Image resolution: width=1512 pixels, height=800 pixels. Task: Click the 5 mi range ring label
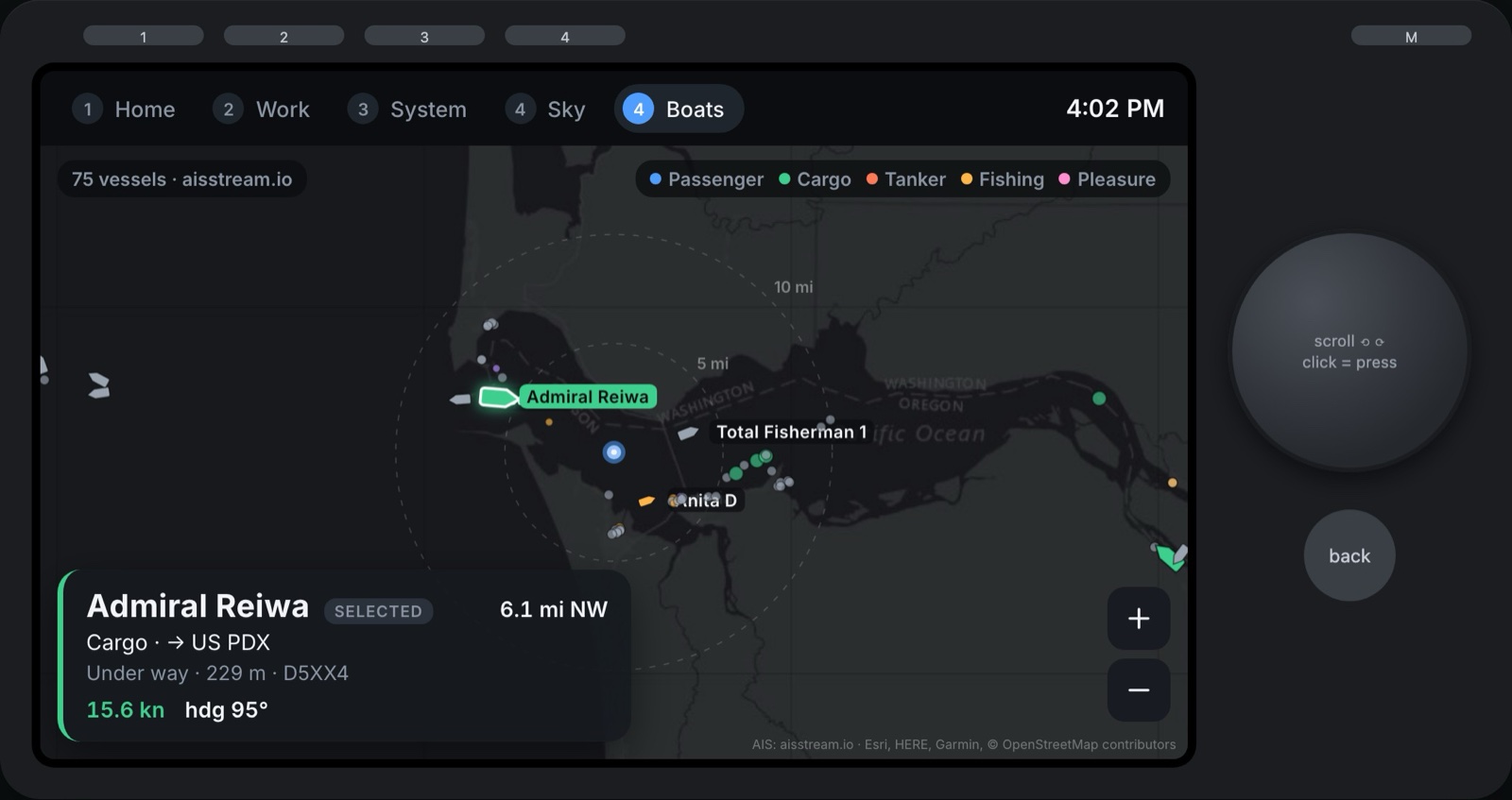coord(713,364)
